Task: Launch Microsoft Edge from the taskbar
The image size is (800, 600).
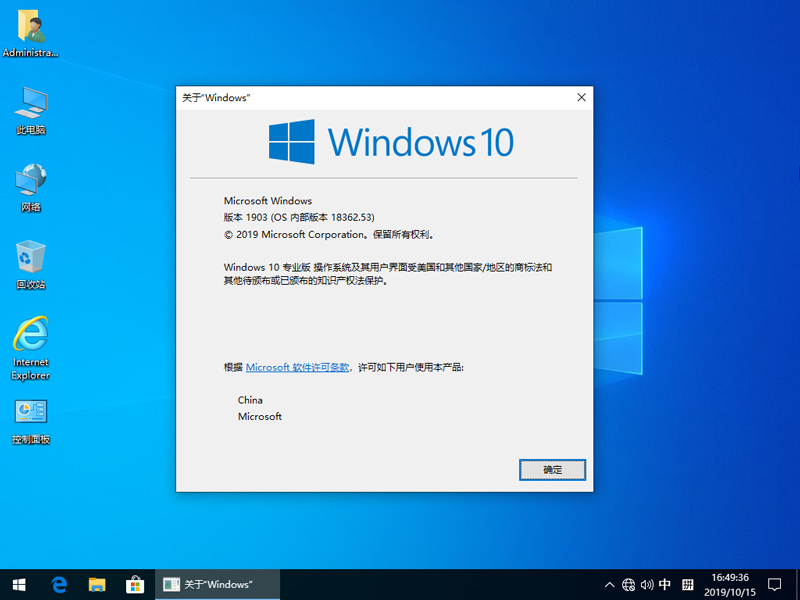Action: (x=59, y=584)
